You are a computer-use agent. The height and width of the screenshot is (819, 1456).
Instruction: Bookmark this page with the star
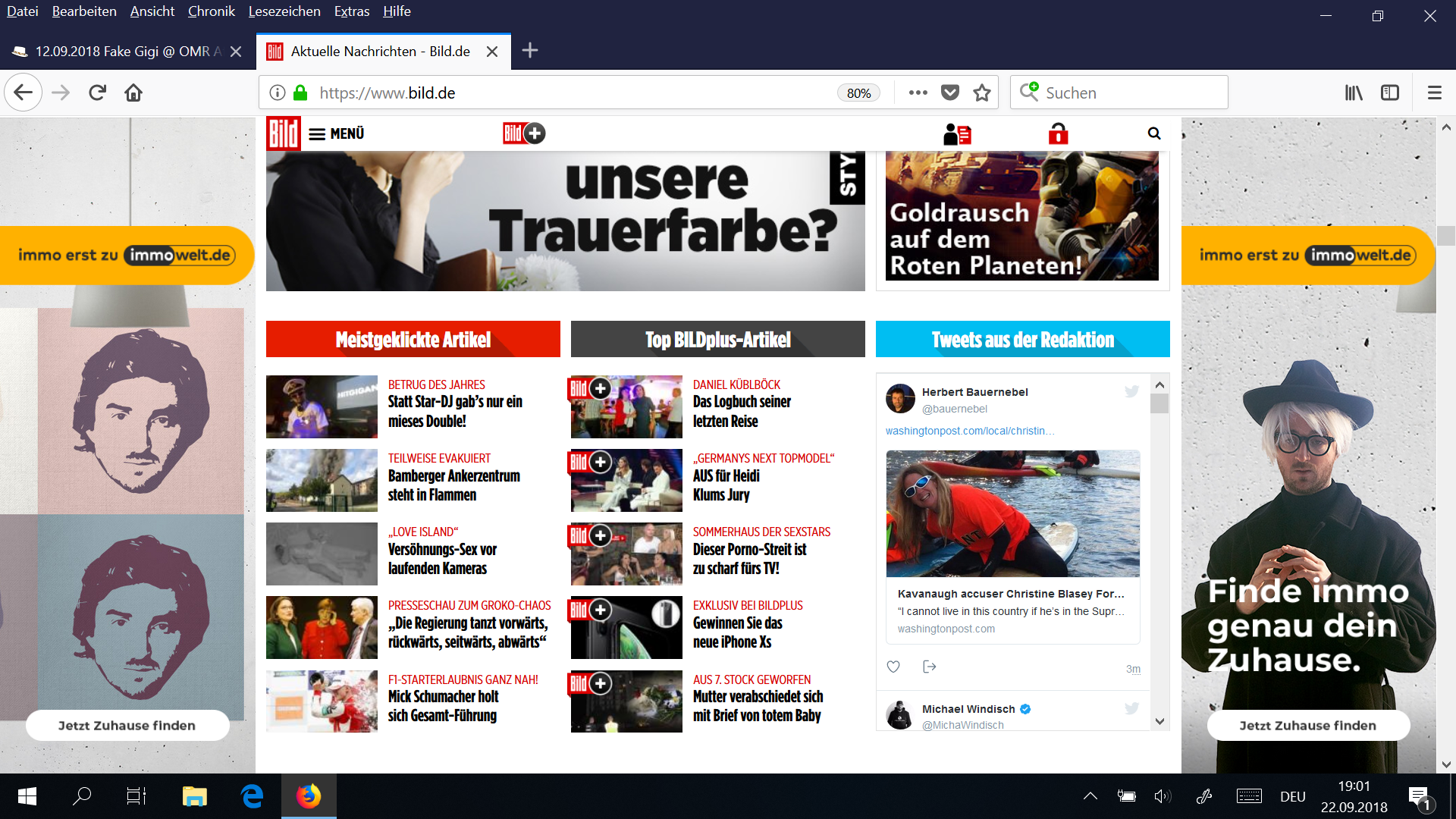[x=982, y=93]
